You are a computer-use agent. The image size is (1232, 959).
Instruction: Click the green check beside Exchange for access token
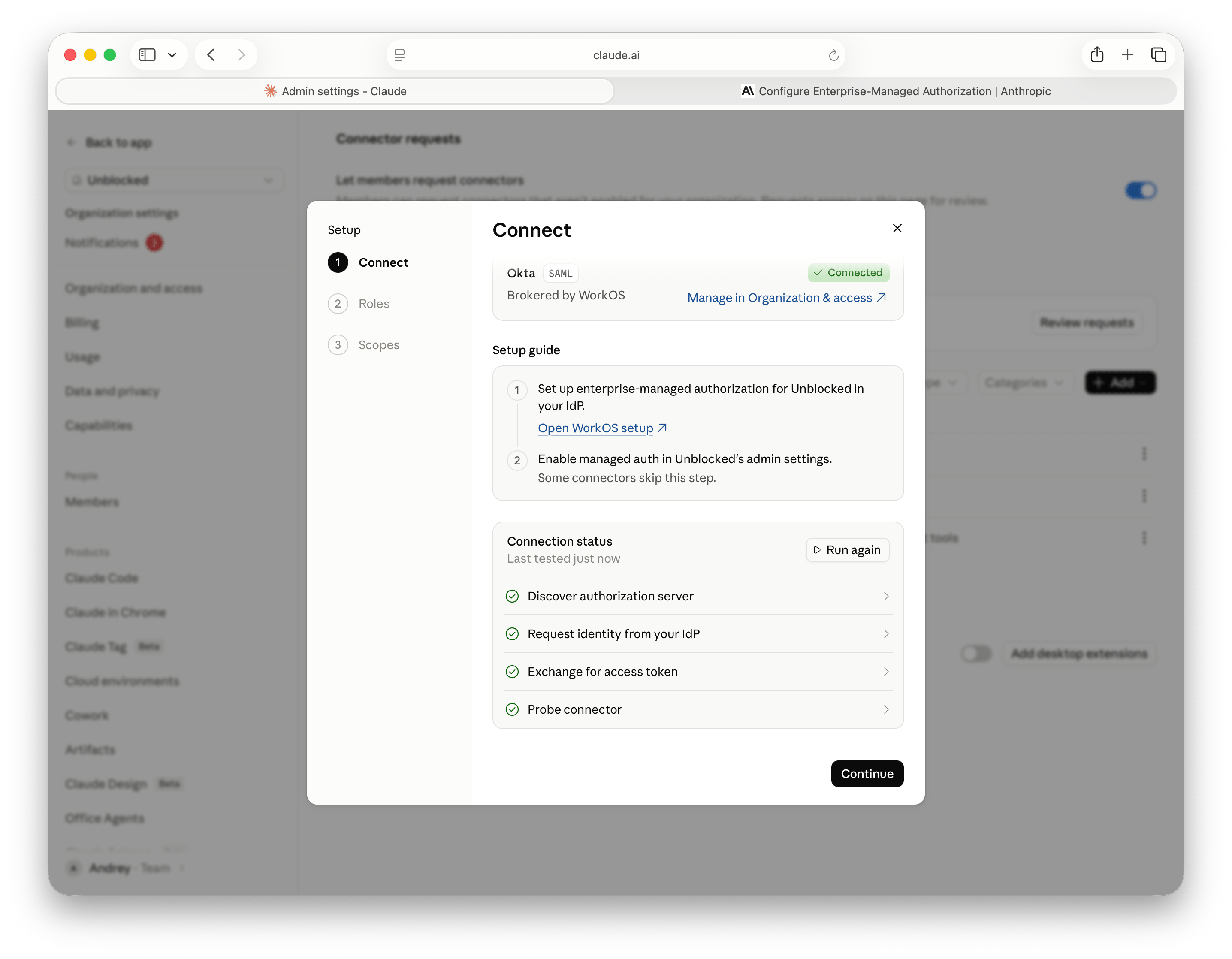click(x=512, y=671)
